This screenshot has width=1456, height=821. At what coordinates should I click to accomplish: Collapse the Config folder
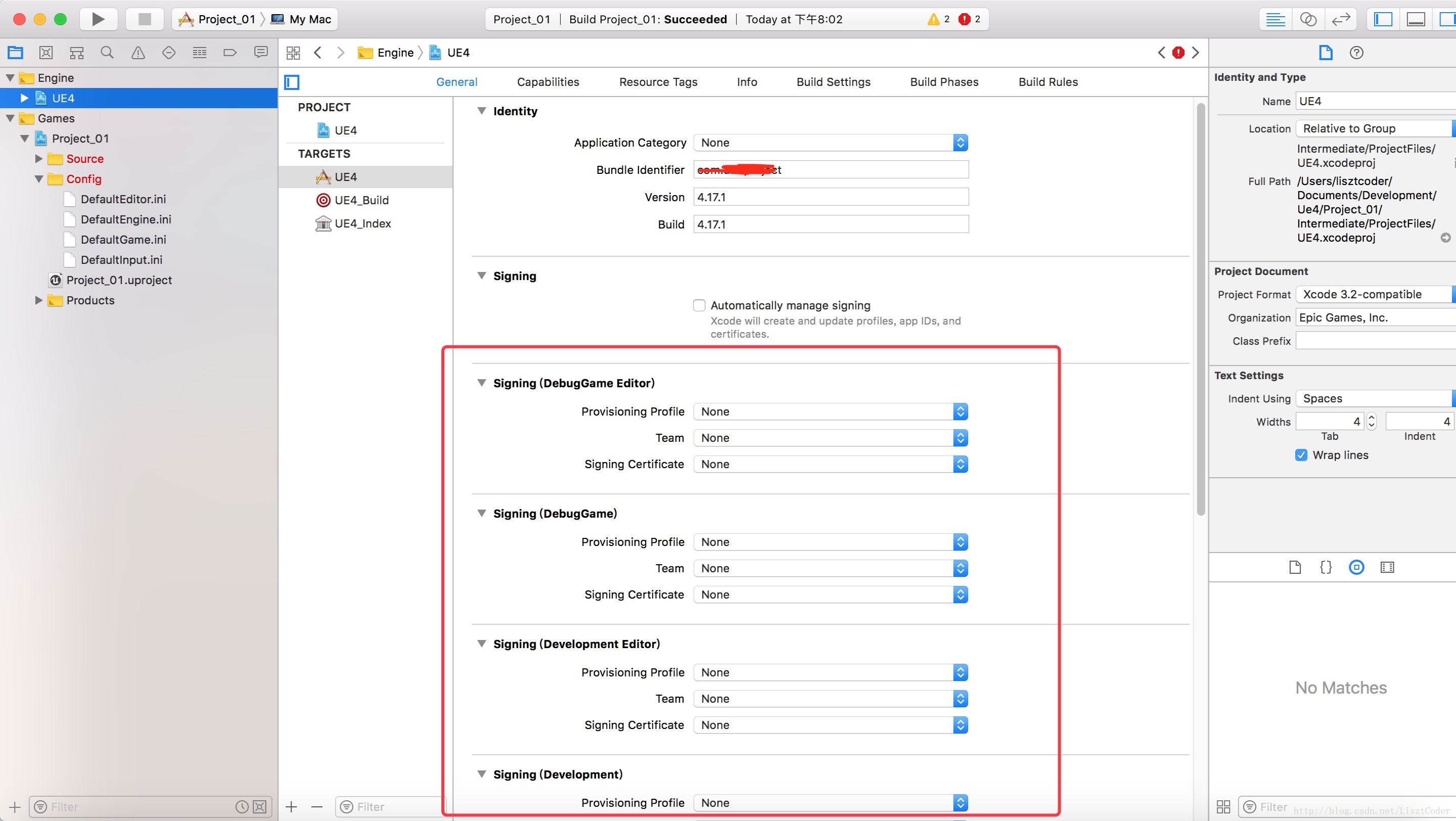pyautogui.click(x=39, y=178)
